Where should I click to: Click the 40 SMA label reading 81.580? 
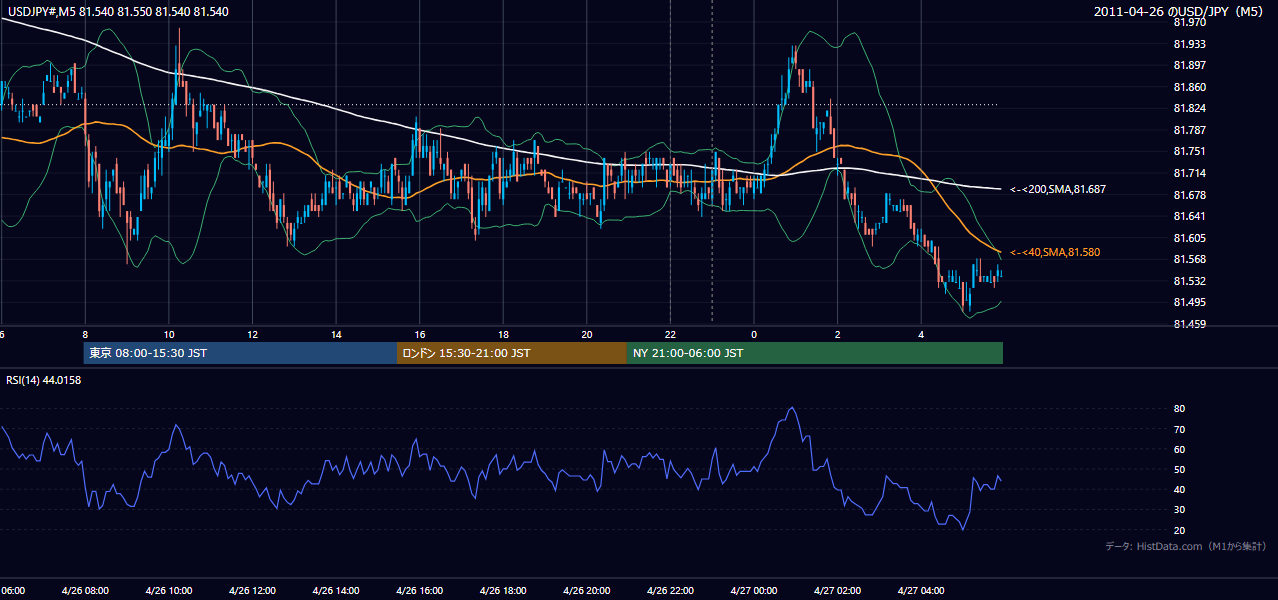[1055, 252]
